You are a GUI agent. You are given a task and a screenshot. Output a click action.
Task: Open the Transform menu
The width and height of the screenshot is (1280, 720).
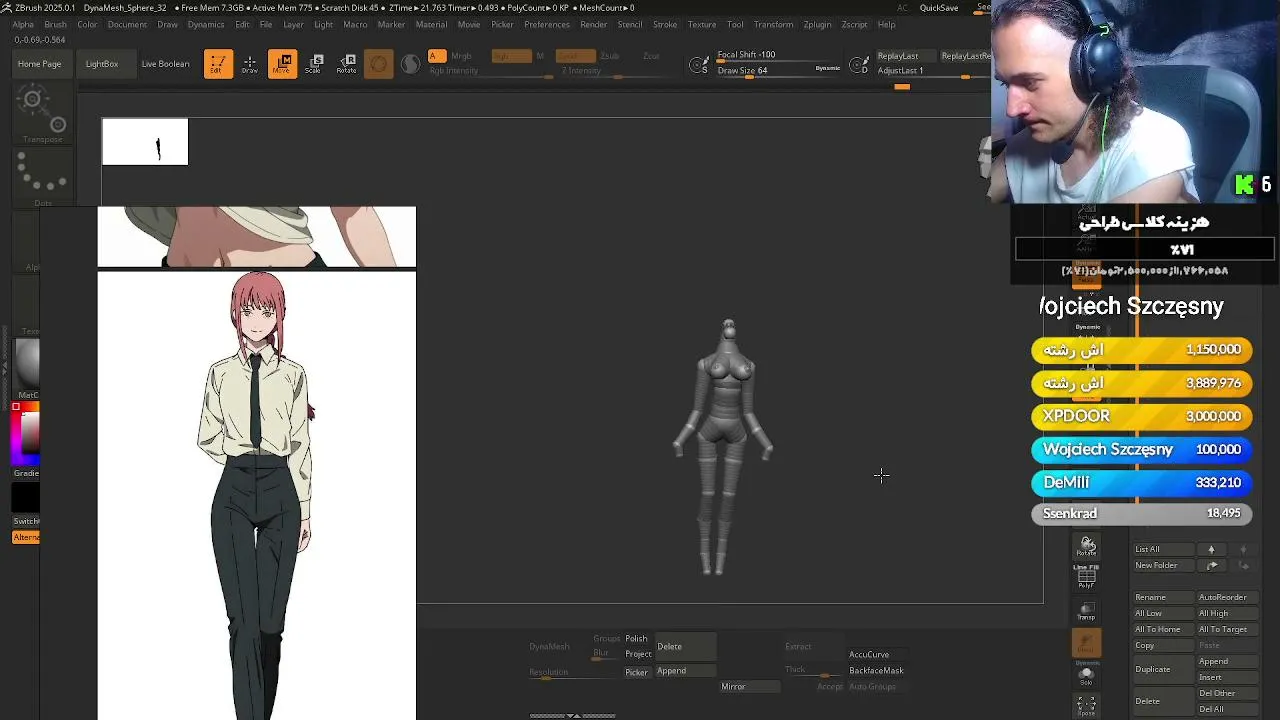[773, 24]
